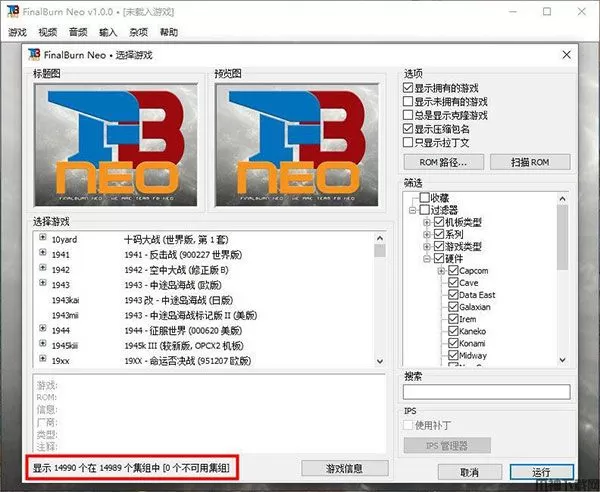This screenshot has height=492, width=600.
Task: Click FinalBurn Neo icon in the game selection dialog title
Action: tap(34, 55)
